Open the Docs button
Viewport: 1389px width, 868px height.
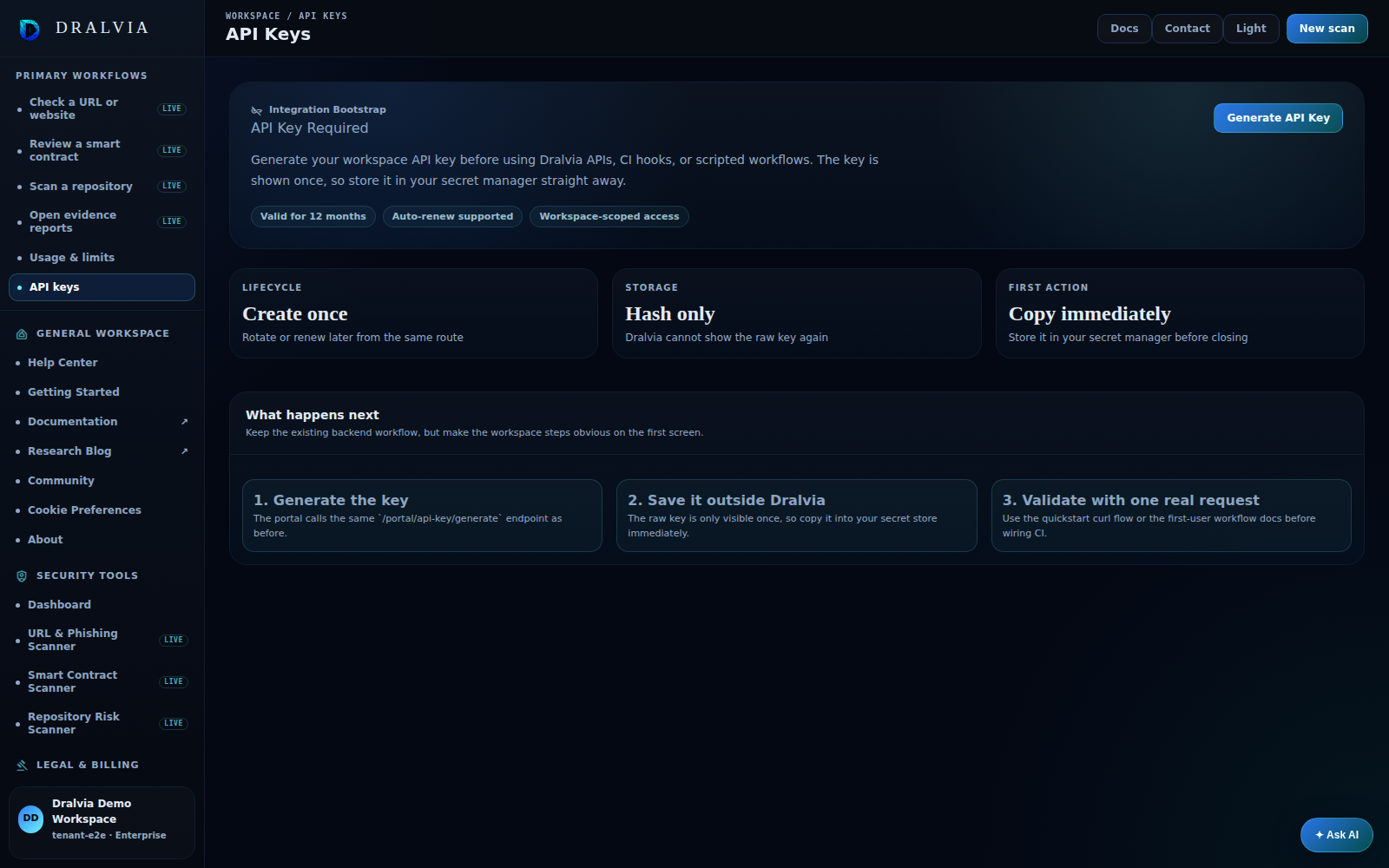point(1124,29)
